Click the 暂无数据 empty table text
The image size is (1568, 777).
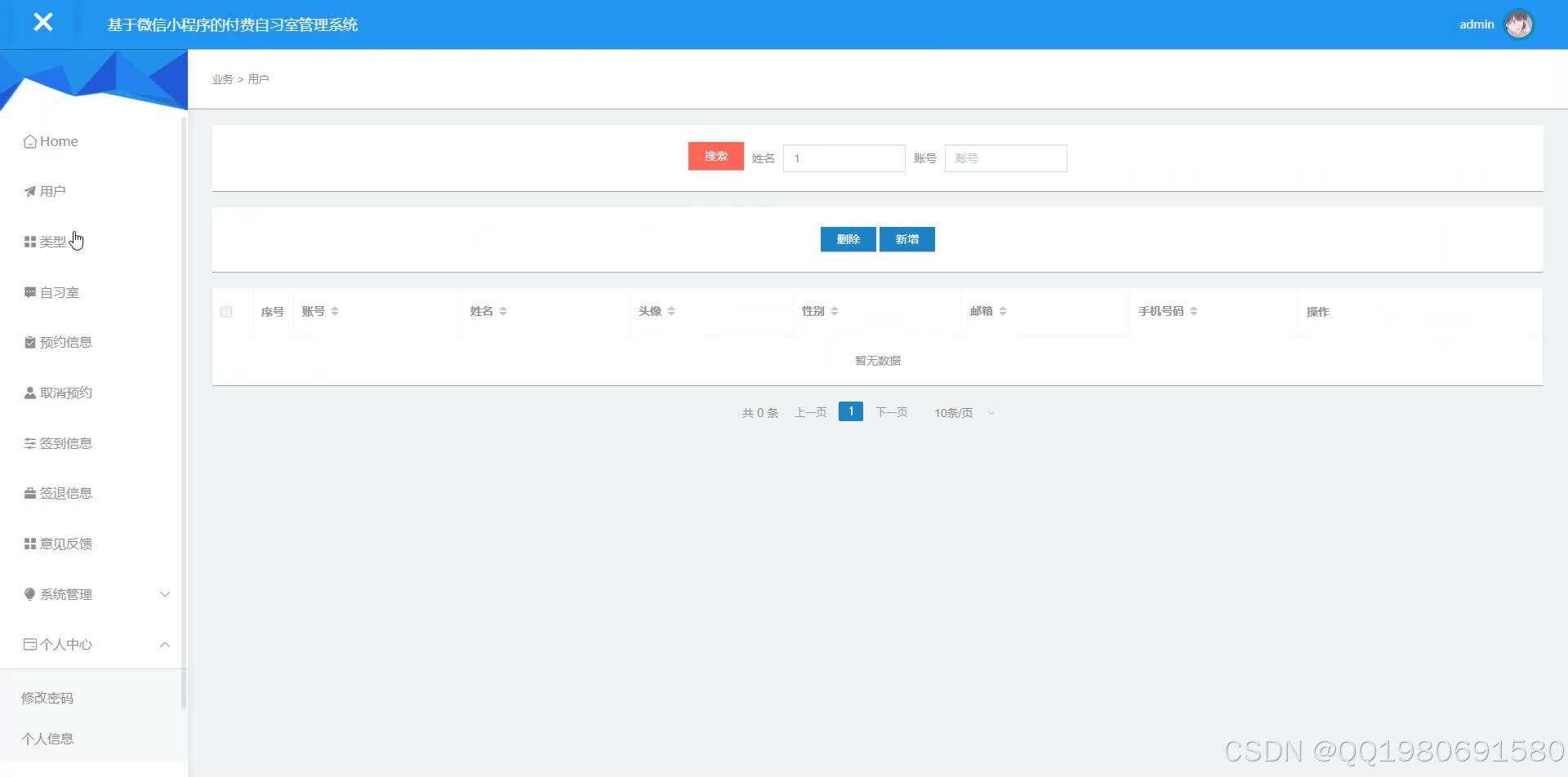(878, 361)
